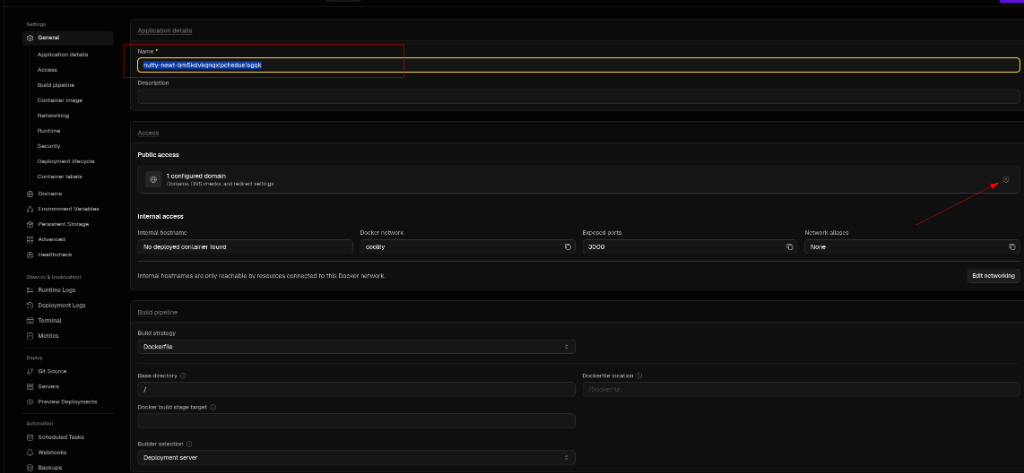The width and height of the screenshot is (1024, 473).
Task: Click the Preview Deployments eye icon
Action: click(x=30, y=402)
